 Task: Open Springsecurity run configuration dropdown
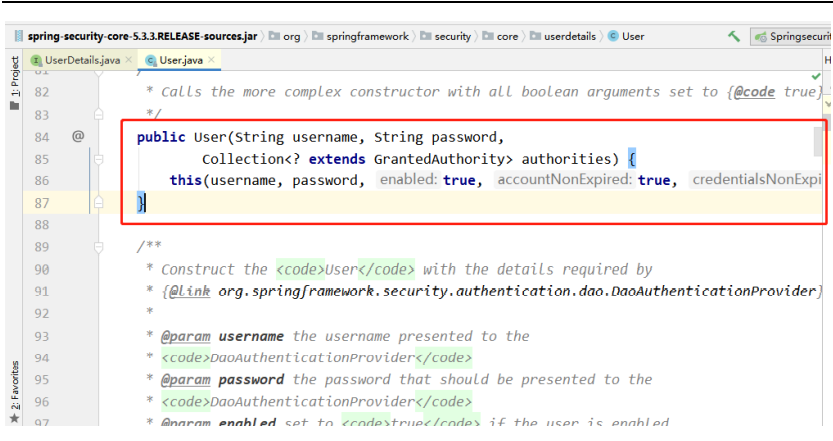pyautogui.click(x=795, y=36)
